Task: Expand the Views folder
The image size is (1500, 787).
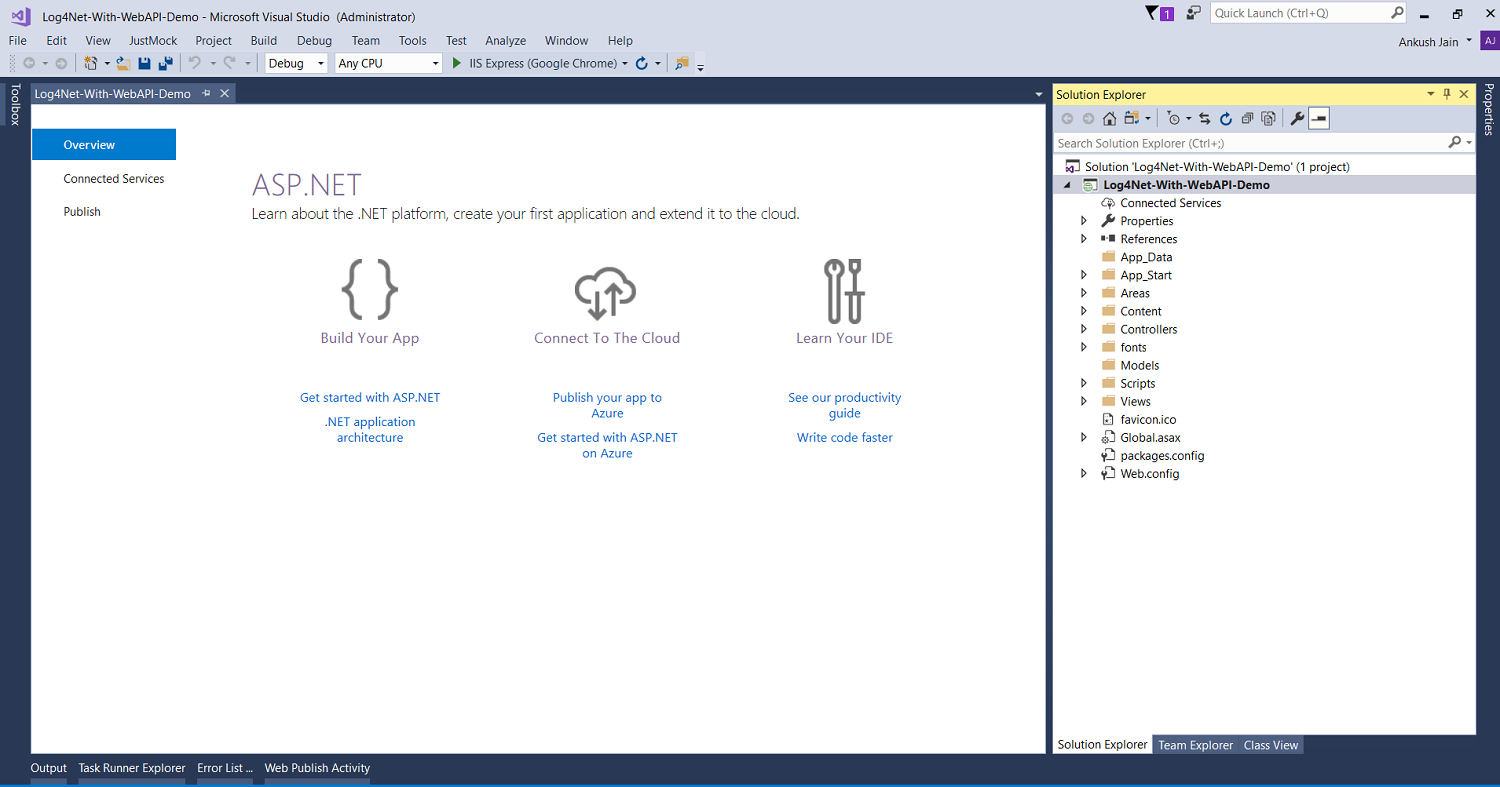Action: (x=1084, y=401)
